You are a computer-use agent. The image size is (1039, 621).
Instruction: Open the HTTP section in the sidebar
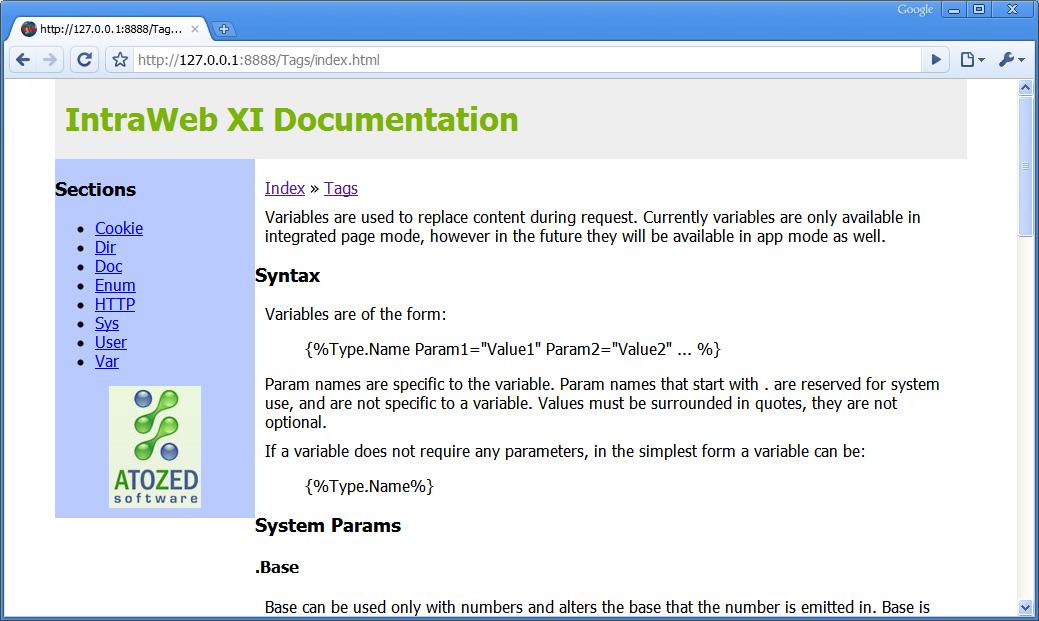coord(114,304)
